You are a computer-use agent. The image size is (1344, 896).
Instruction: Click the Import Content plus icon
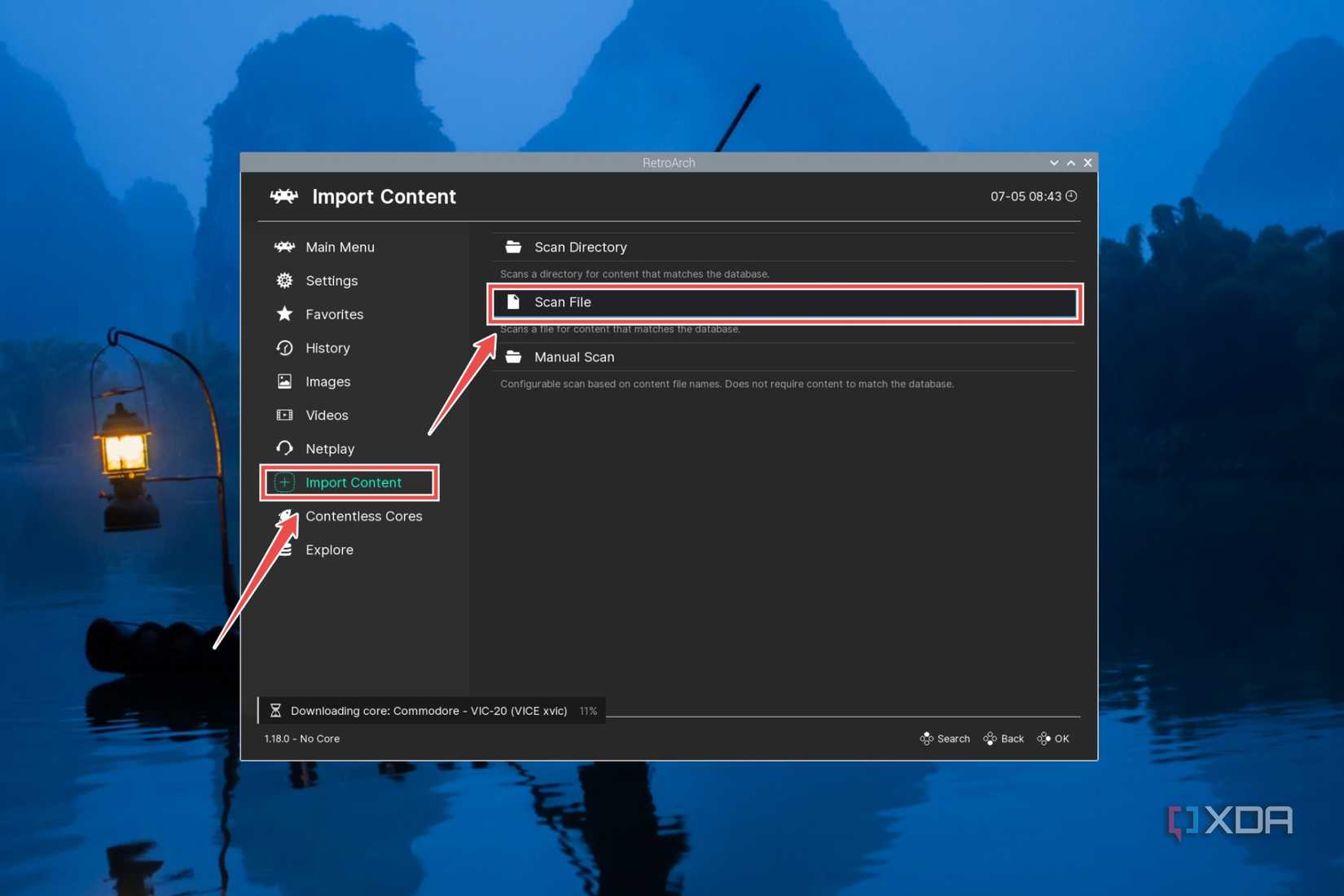(283, 482)
